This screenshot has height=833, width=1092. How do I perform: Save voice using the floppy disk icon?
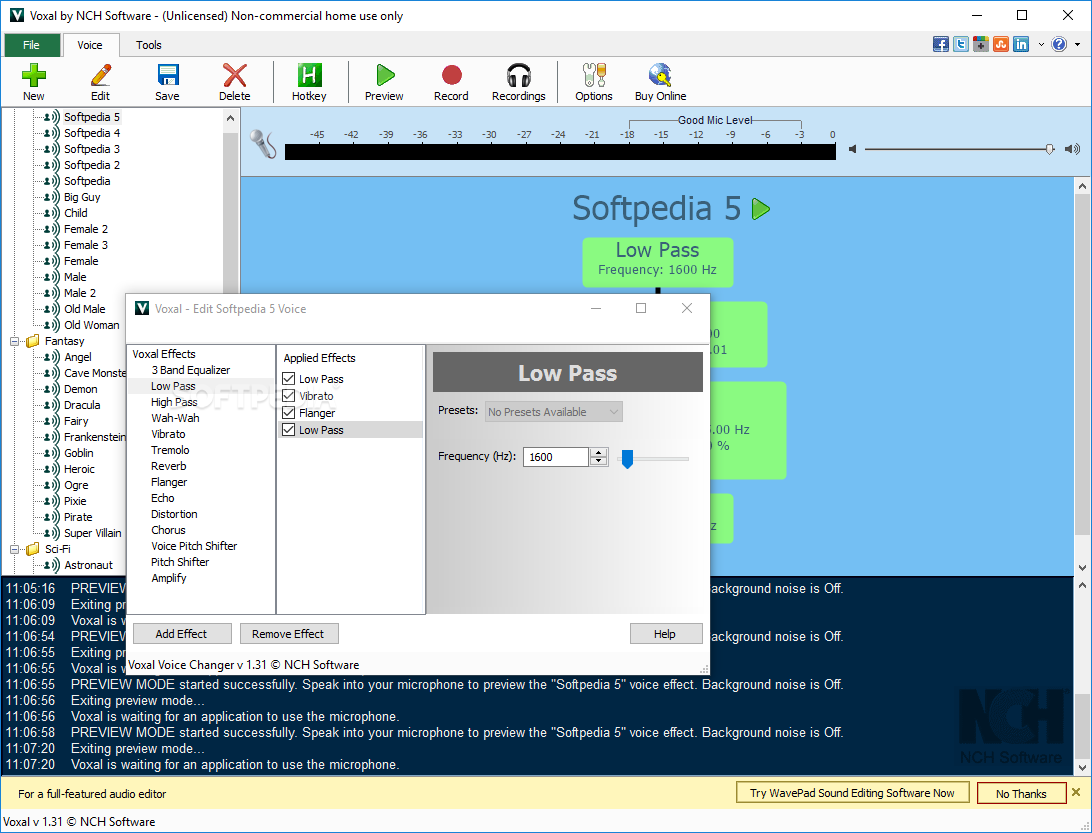point(167,75)
